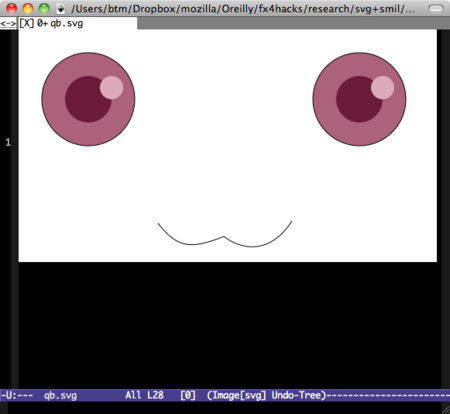Click the green zoom window button
This screenshot has width=450, height=414.
[44, 8]
